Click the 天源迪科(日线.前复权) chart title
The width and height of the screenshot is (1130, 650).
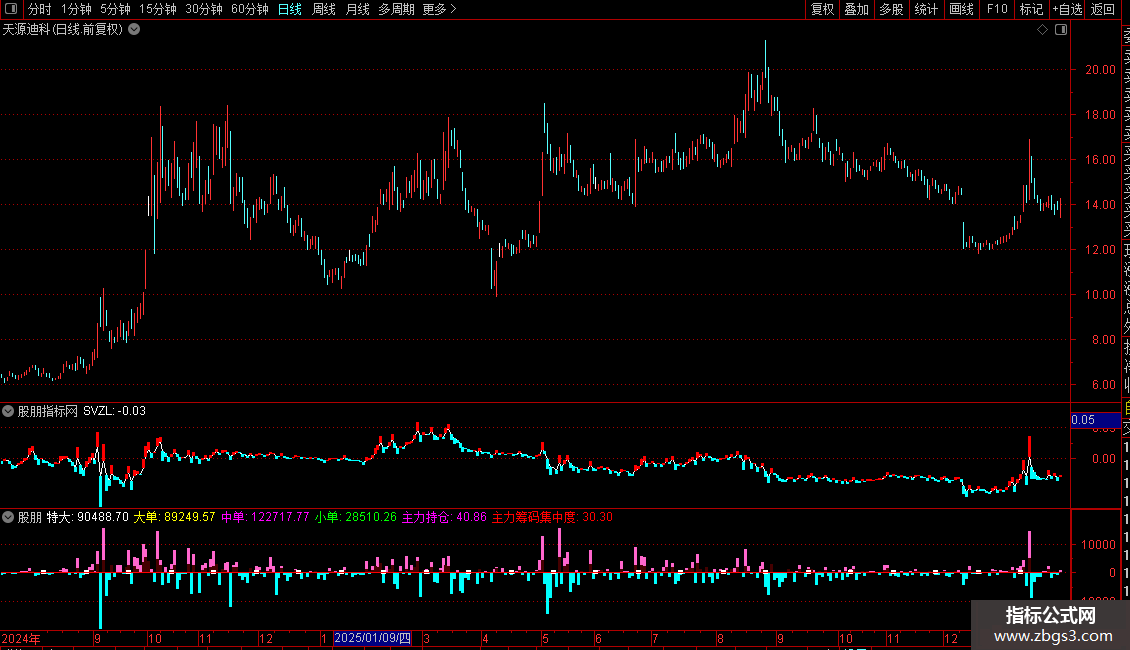[x=63, y=30]
